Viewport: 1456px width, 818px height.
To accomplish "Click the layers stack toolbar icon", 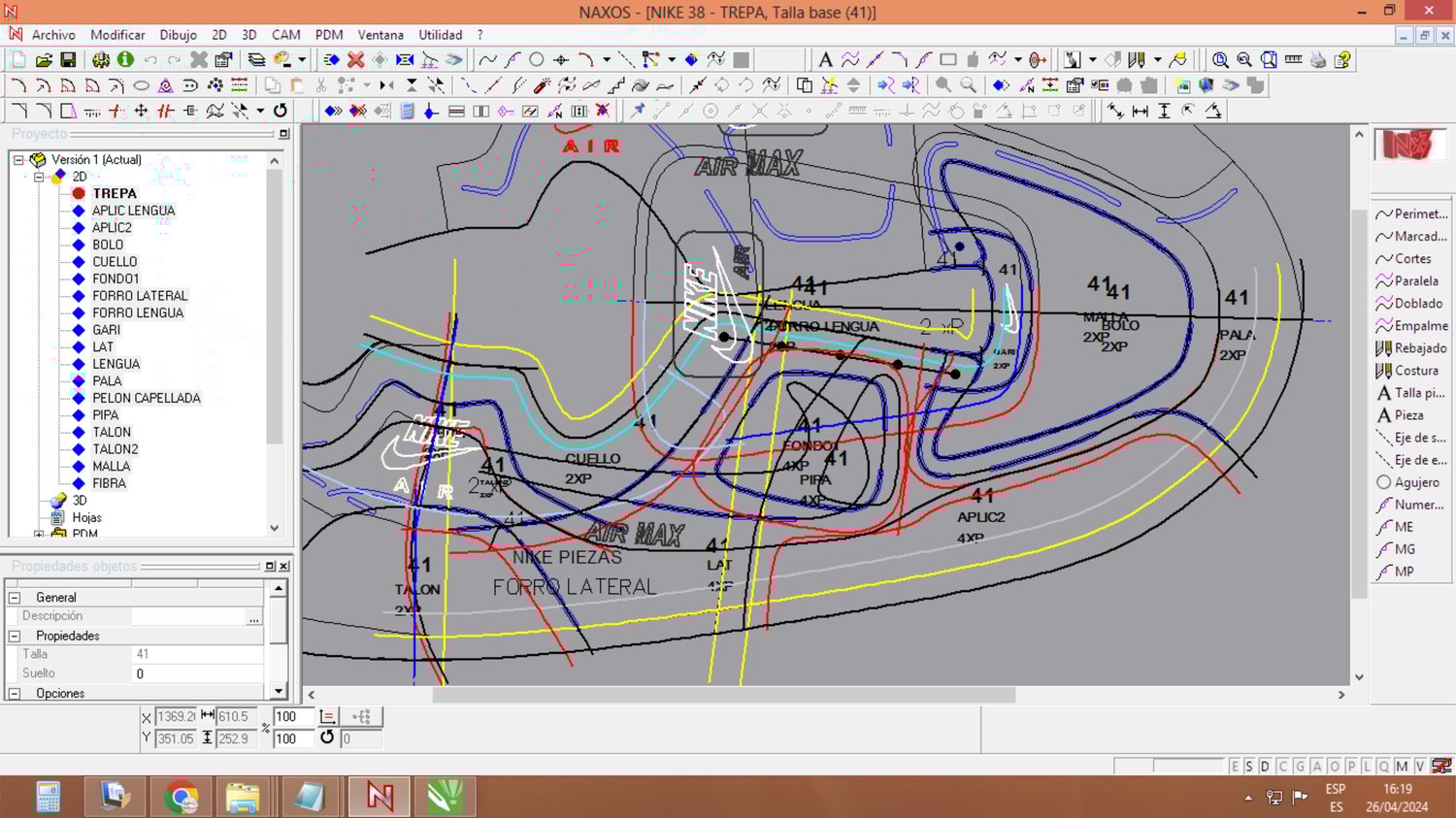I will 256,60.
